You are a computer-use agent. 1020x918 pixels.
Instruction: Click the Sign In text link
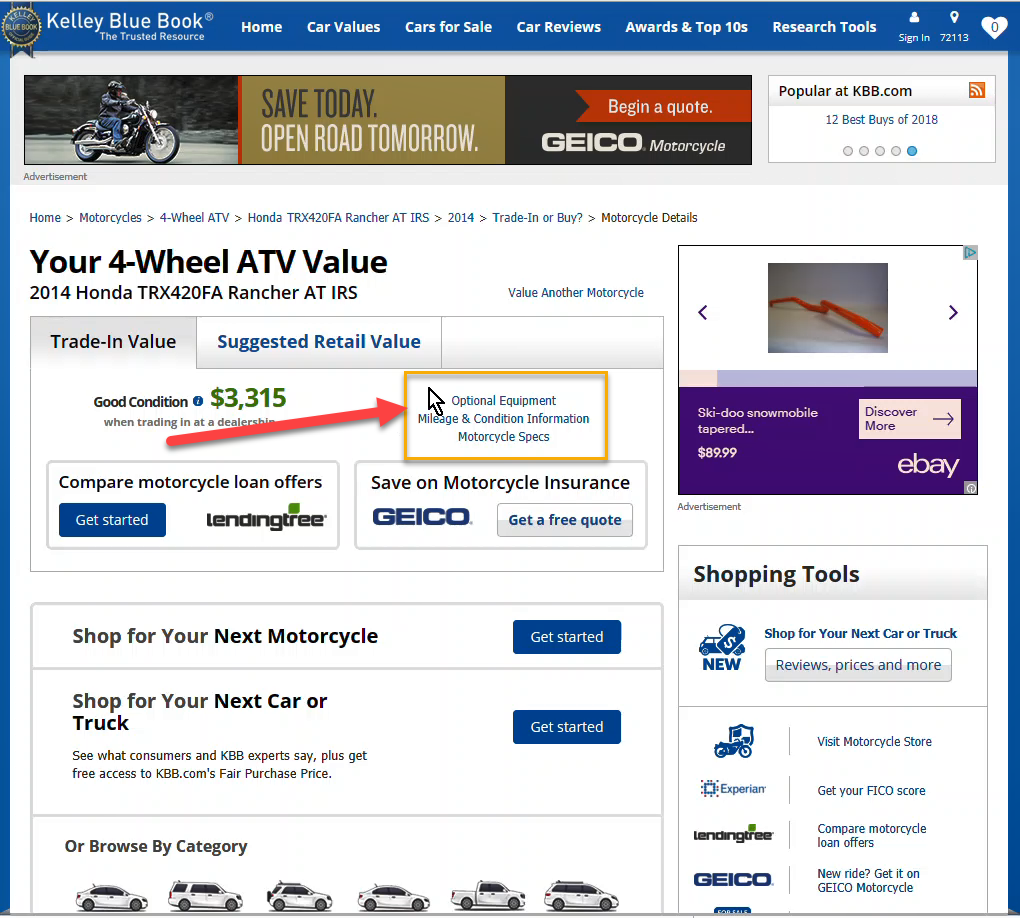point(914,38)
